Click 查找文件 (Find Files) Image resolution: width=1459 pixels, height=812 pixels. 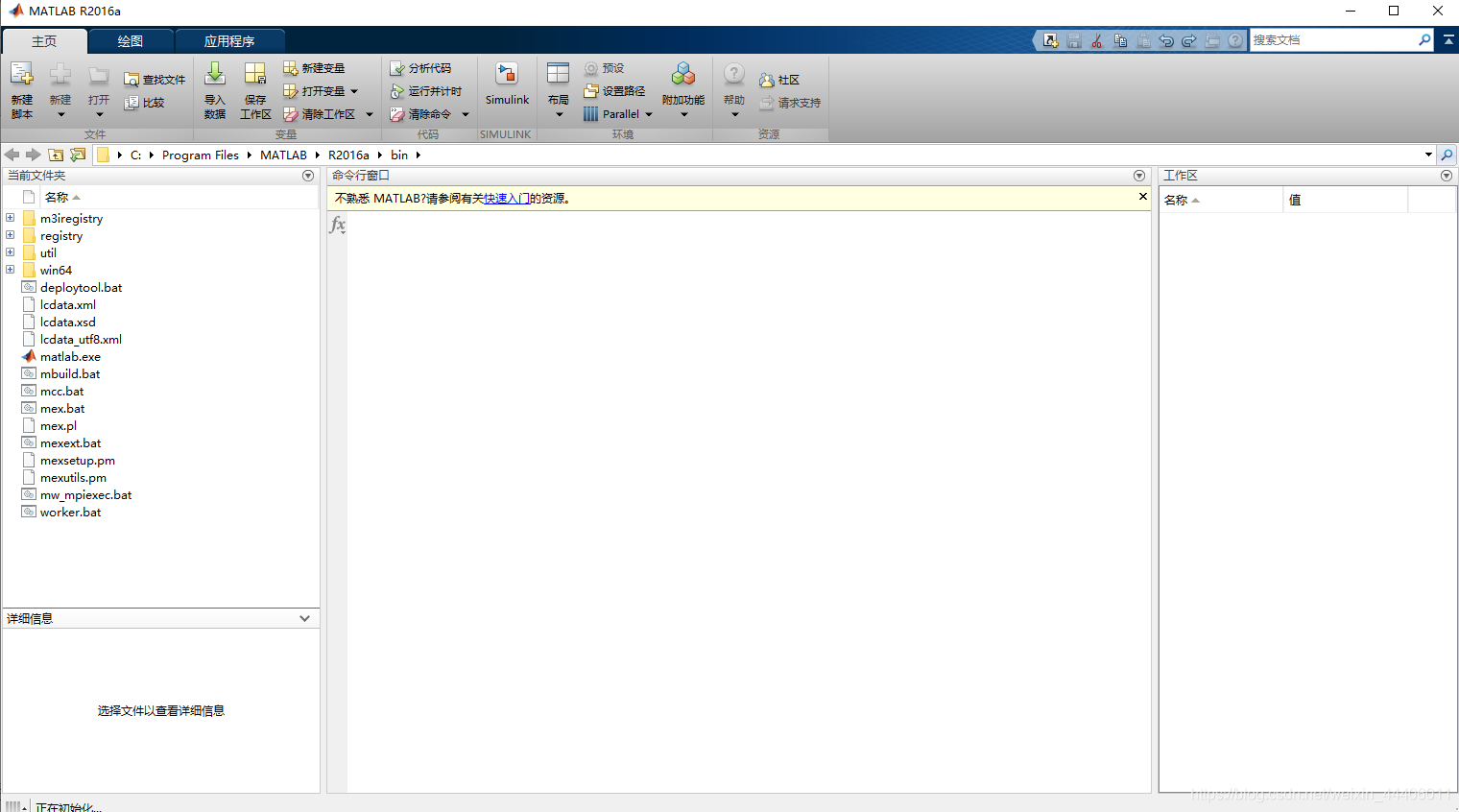click(155, 80)
